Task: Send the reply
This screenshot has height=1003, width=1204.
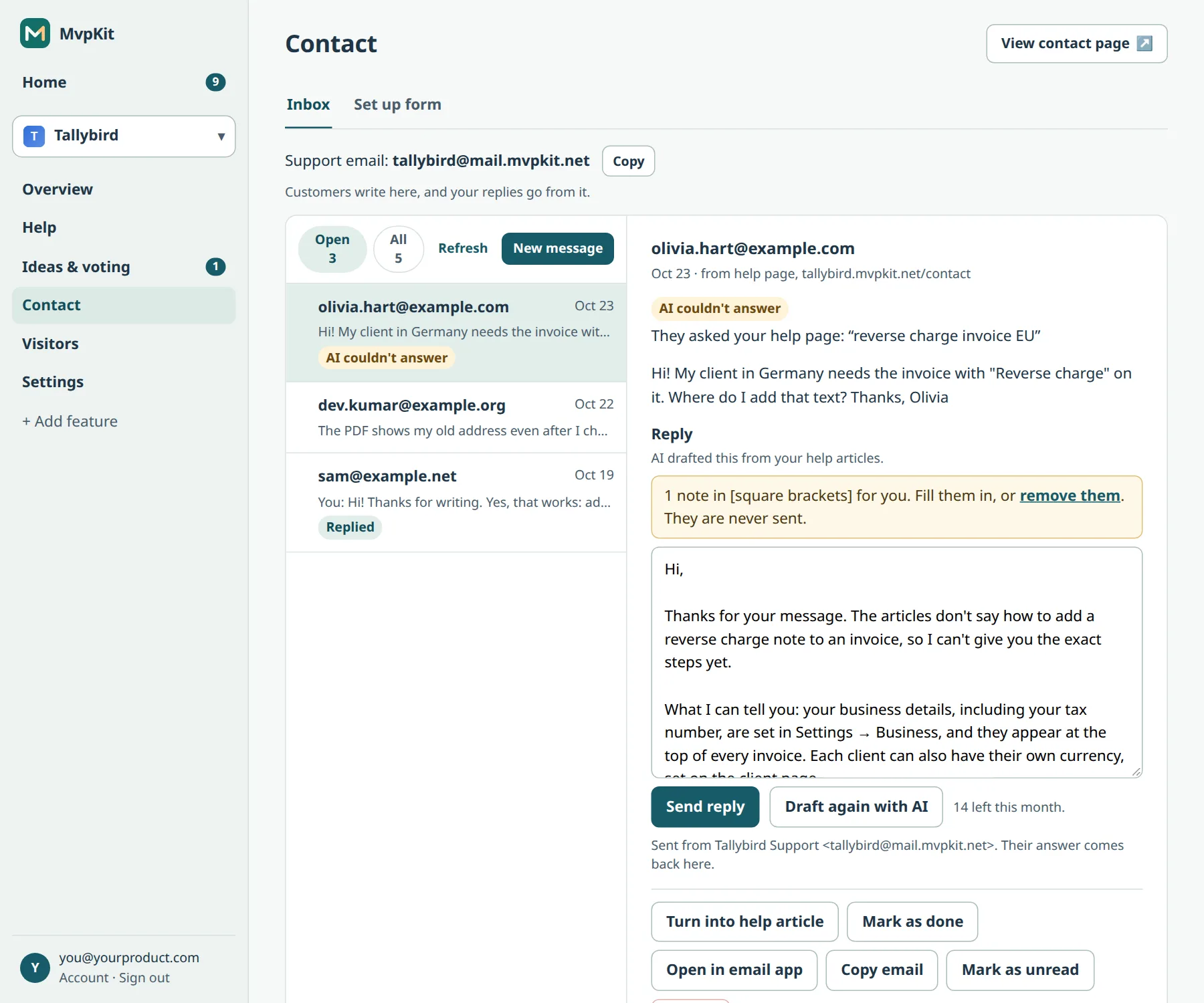Action: 705,807
